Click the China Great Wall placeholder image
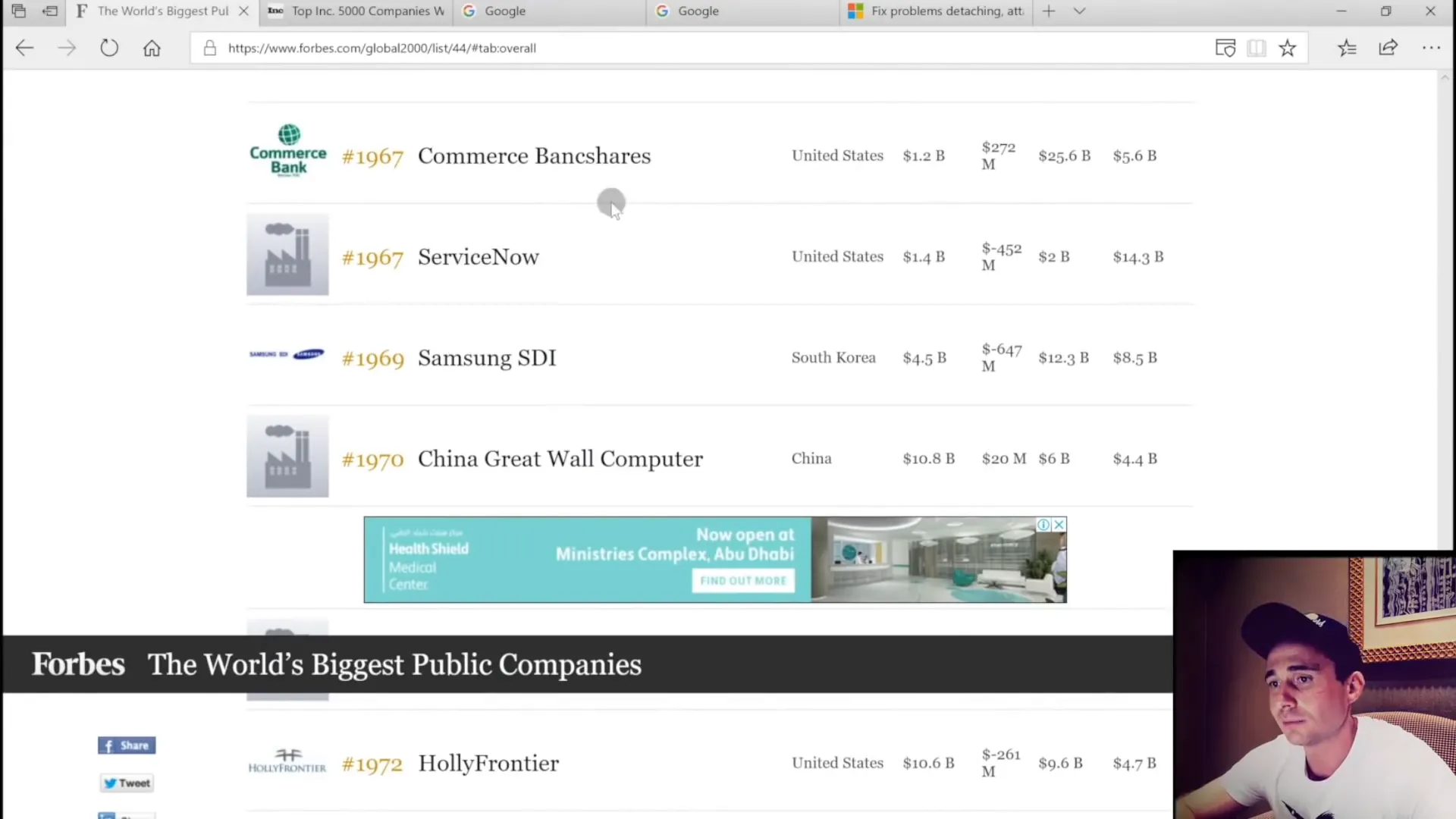This screenshot has width=1456, height=819. (287, 456)
